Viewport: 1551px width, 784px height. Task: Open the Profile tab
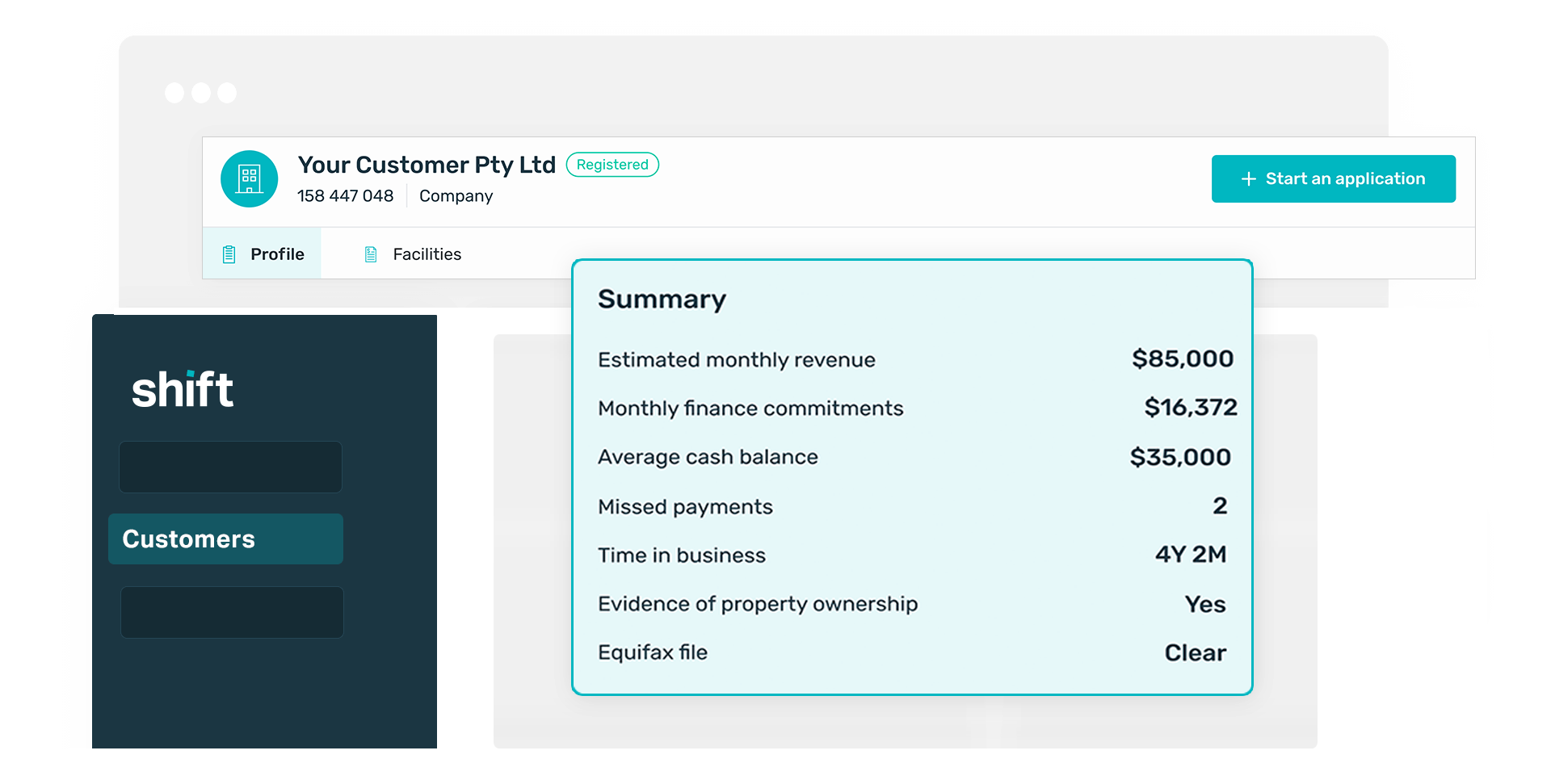click(262, 254)
